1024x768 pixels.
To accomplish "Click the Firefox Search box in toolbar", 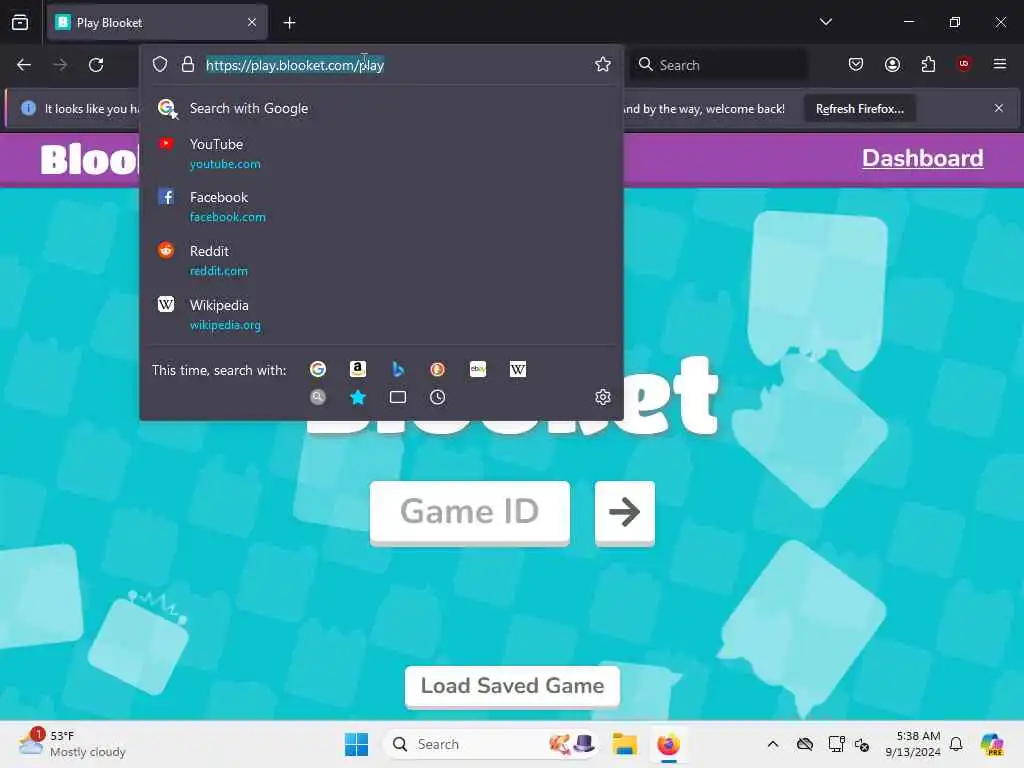I will [x=718, y=65].
